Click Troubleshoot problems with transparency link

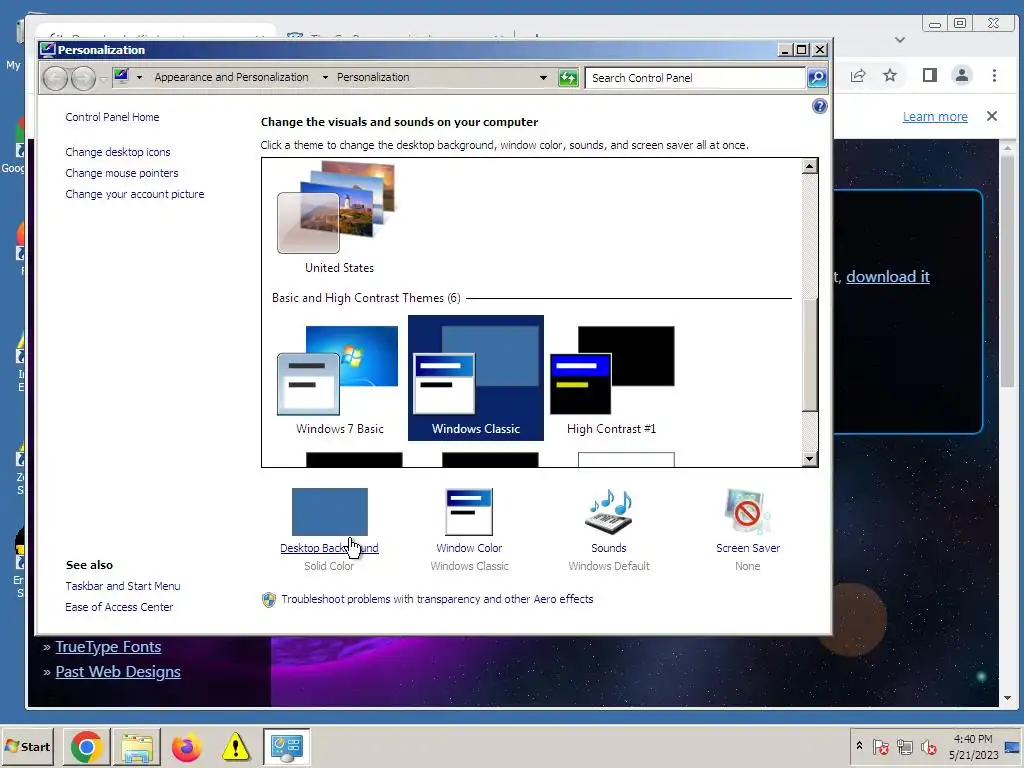click(x=437, y=599)
